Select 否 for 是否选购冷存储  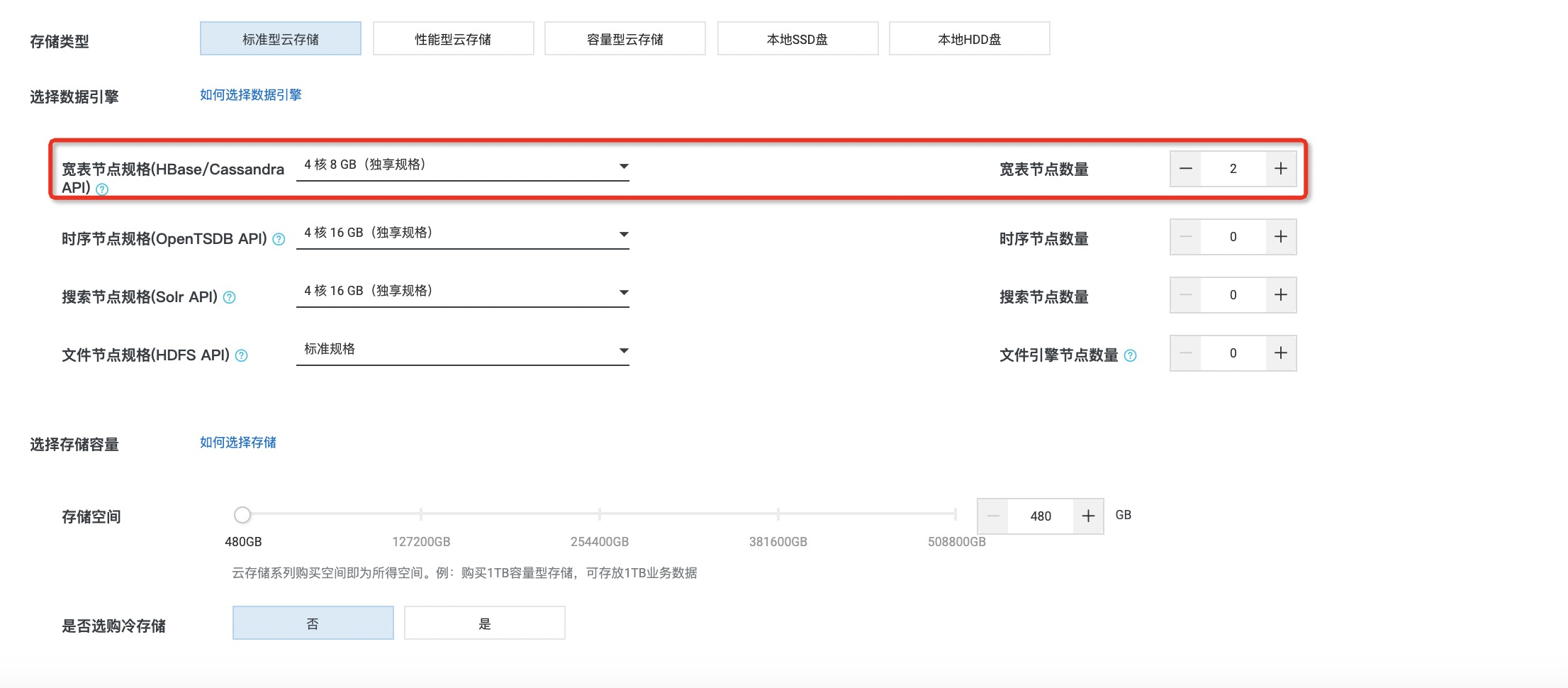313,623
